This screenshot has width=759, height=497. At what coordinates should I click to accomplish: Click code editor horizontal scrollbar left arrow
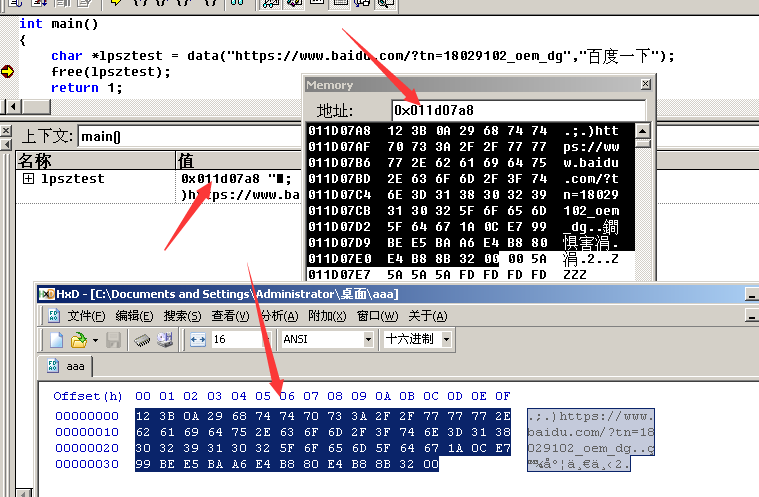click(13, 106)
